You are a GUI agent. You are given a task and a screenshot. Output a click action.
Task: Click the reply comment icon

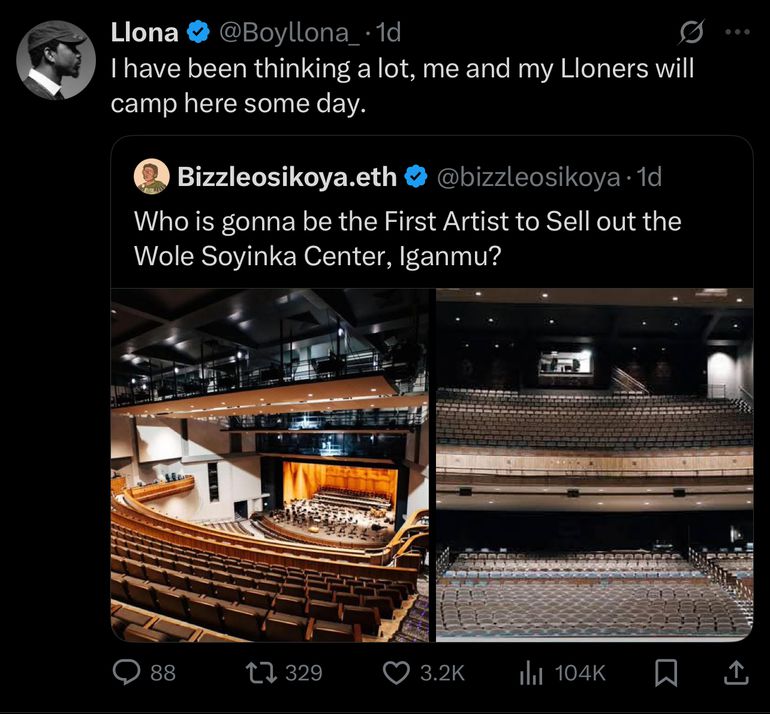click(127, 673)
